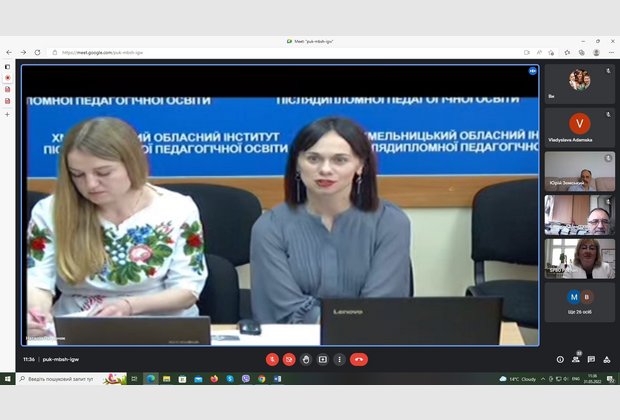Unmute the microphone in call controls
The image size is (620, 420).
[x=272, y=359]
